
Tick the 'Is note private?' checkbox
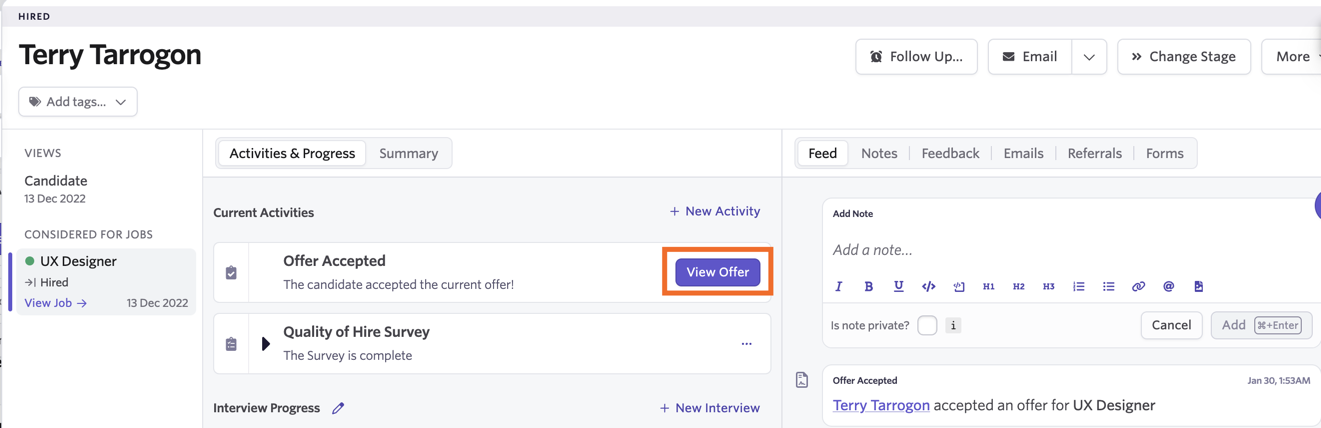(x=927, y=326)
